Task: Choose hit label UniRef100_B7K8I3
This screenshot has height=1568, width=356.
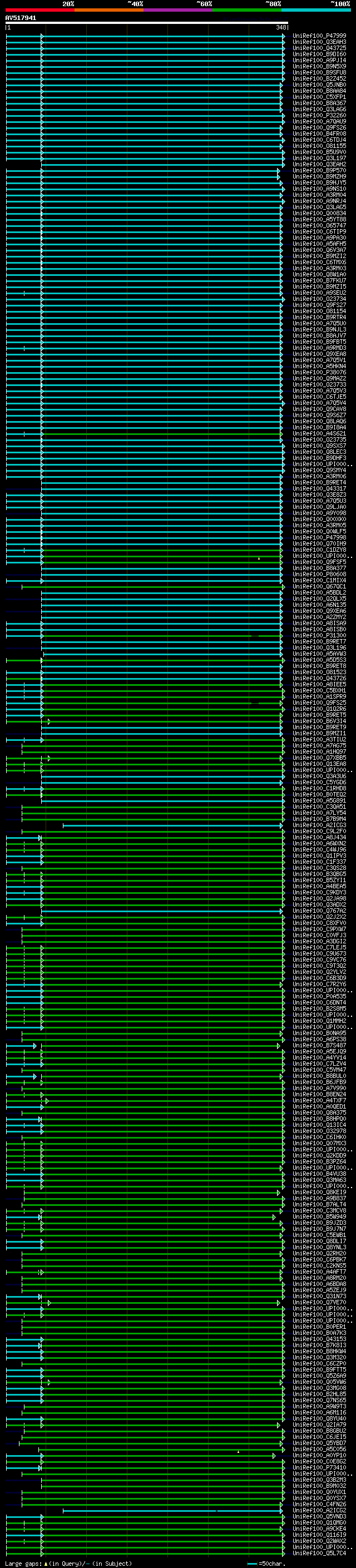Action: point(319,1344)
